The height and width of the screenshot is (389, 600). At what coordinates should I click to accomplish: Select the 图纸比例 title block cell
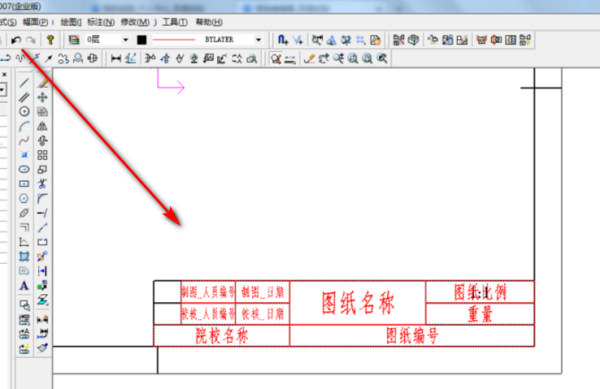(480, 292)
